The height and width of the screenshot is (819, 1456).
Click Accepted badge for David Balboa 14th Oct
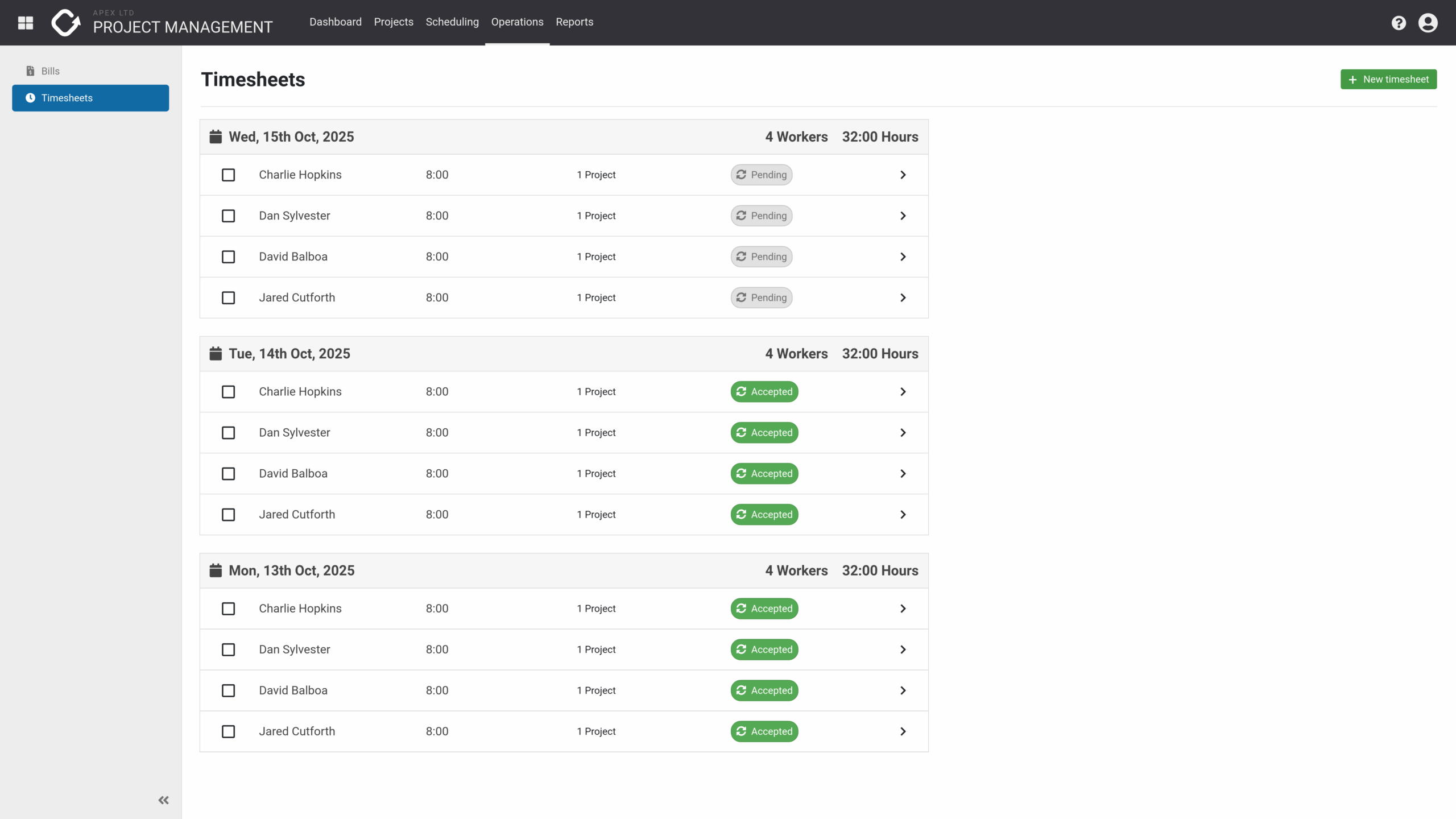tap(764, 474)
